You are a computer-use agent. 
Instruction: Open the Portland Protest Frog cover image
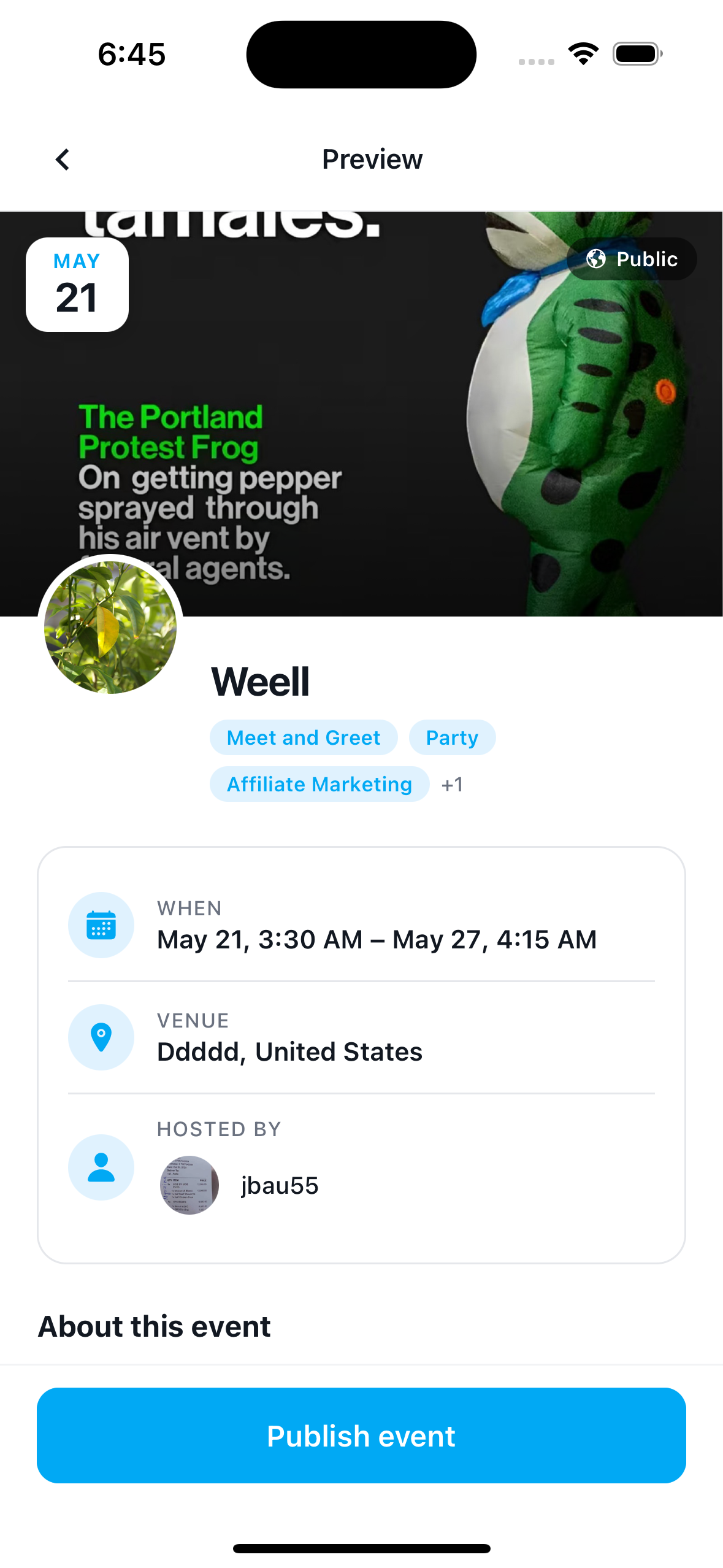coord(361,414)
